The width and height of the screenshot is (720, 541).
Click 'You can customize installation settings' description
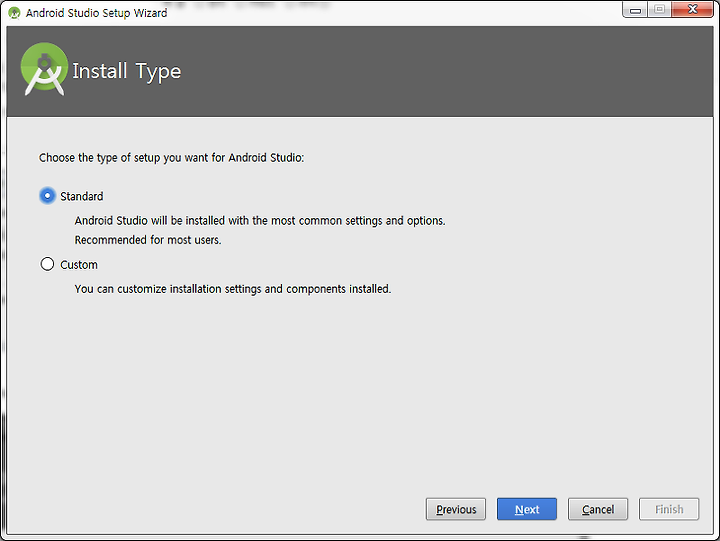tap(233, 289)
